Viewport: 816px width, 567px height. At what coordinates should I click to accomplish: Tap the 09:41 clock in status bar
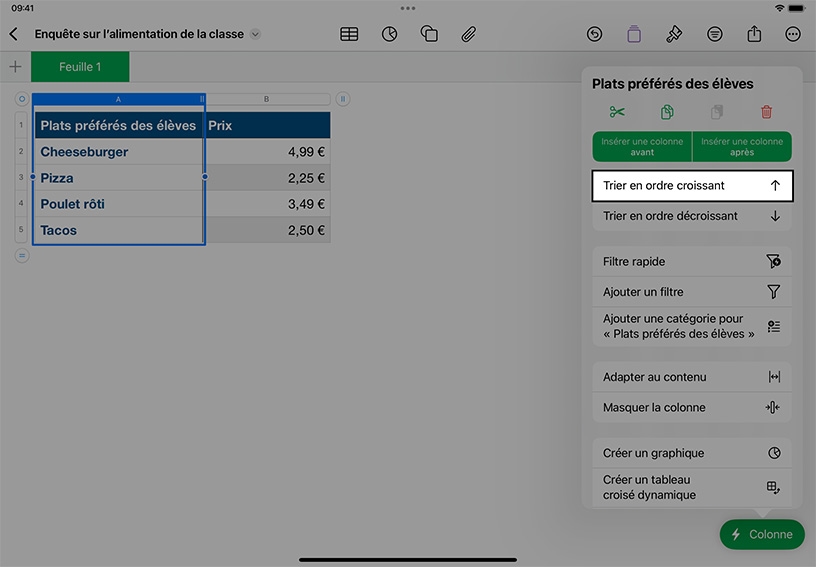(x=22, y=8)
